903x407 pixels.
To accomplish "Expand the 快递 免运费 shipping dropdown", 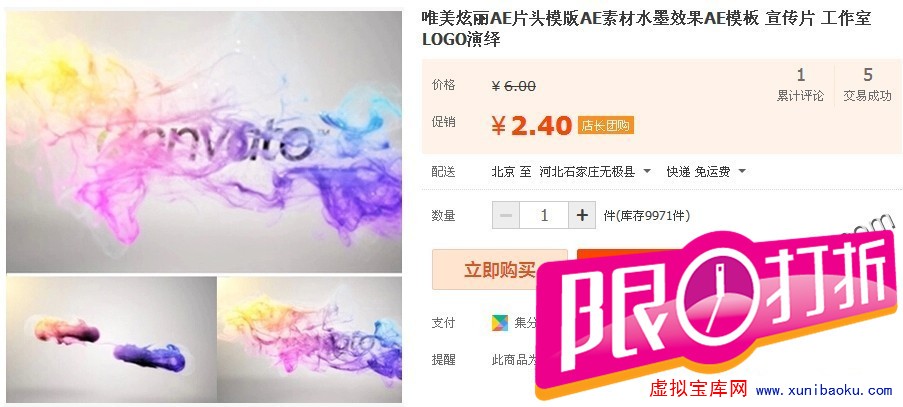I will [x=706, y=172].
